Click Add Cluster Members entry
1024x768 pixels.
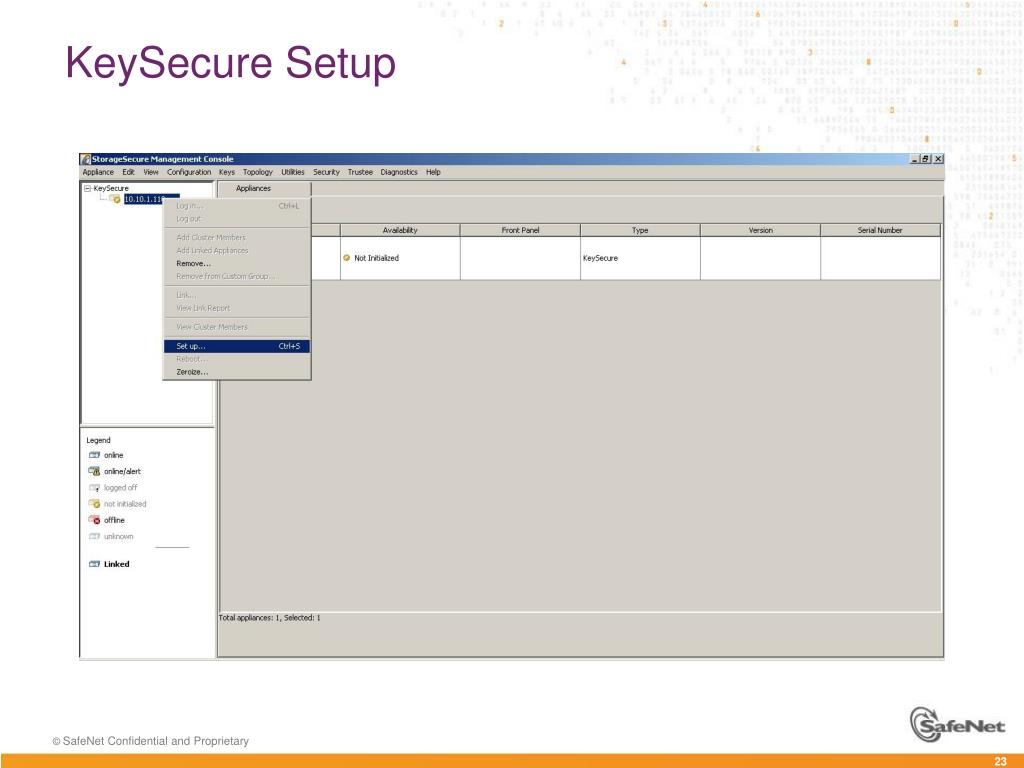coord(236,238)
